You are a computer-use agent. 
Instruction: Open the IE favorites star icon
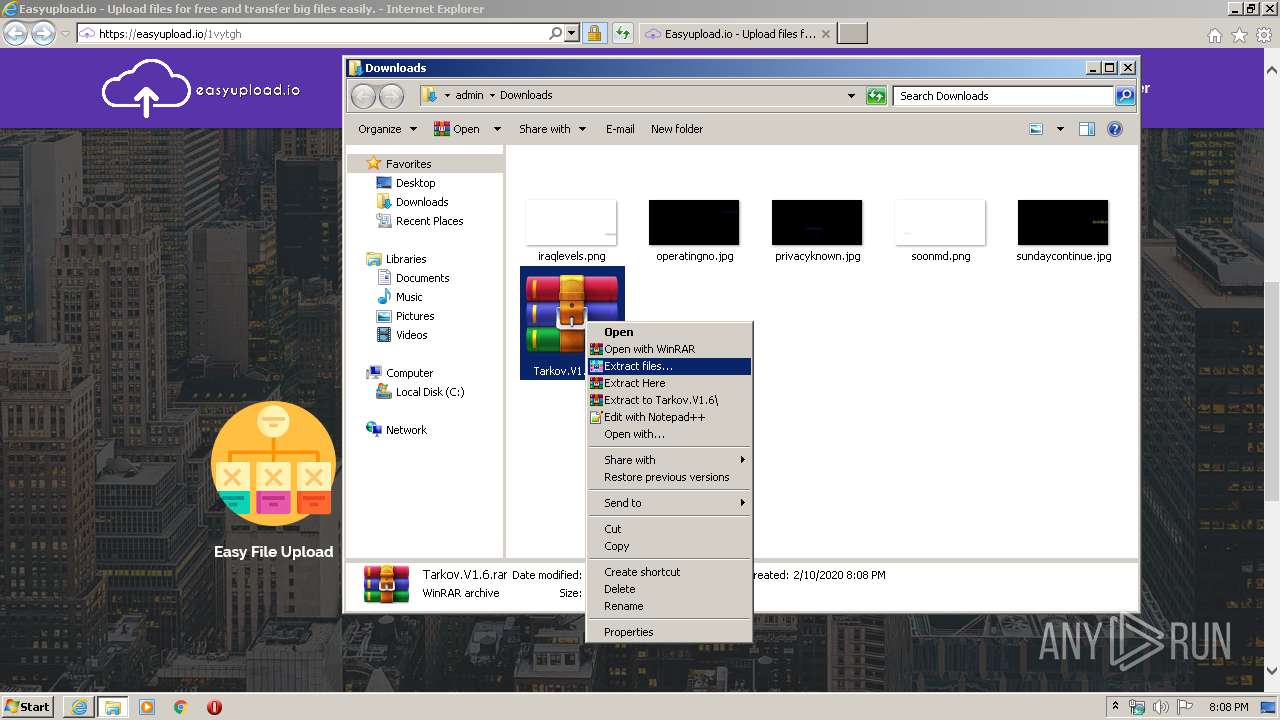tap(1239, 35)
